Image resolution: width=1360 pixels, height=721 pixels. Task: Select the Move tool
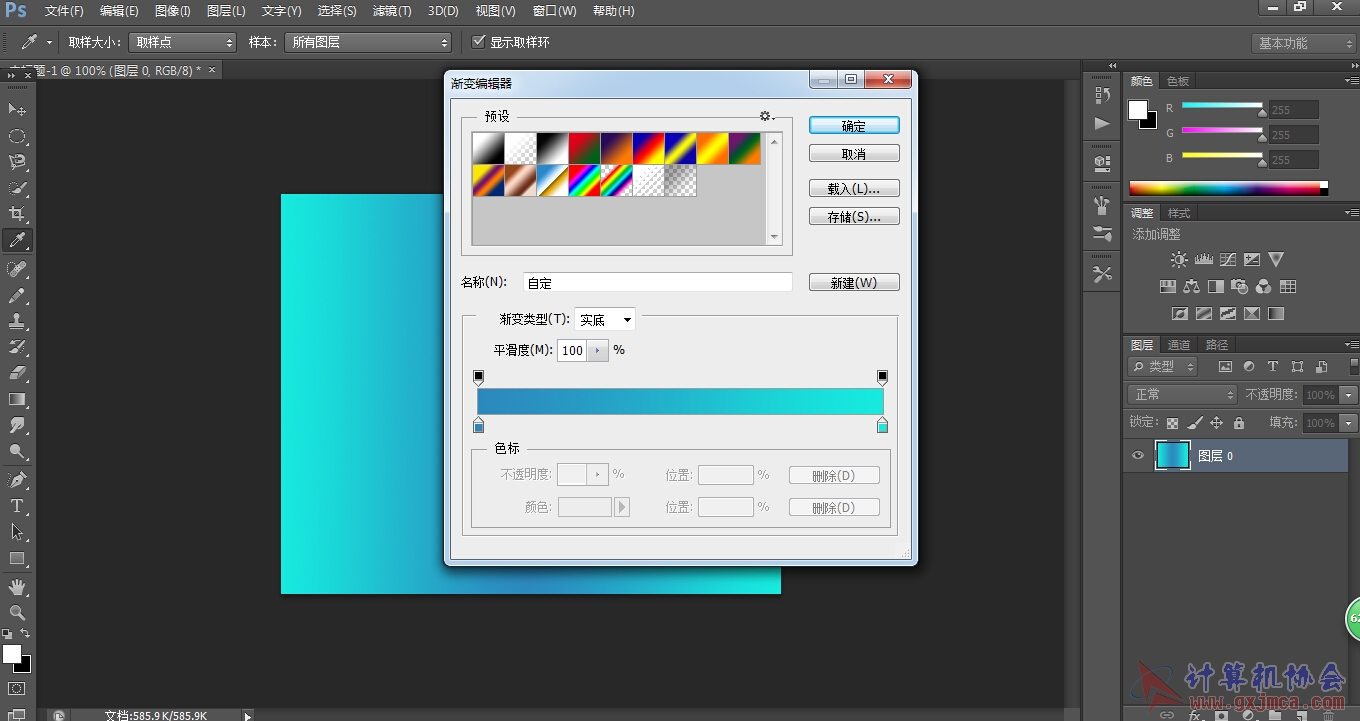tap(17, 109)
